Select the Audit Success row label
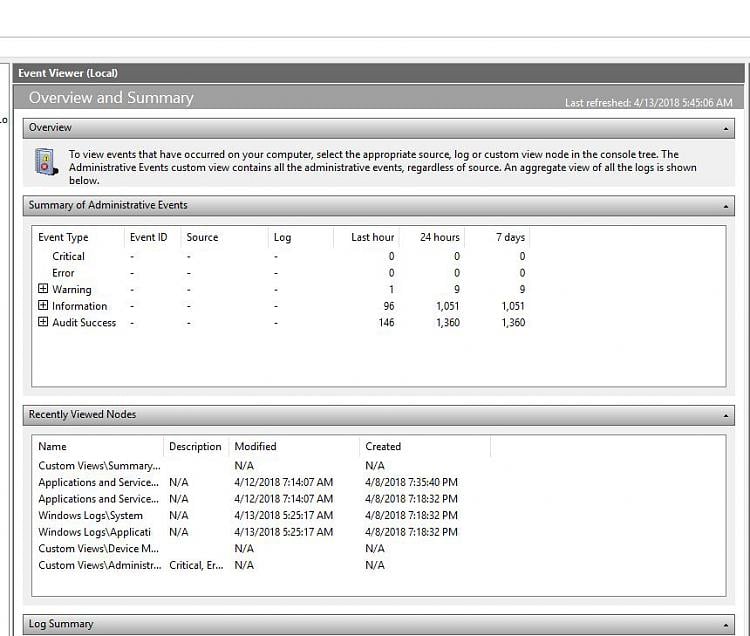Image resolution: width=750 pixels, height=636 pixels. pos(84,322)
